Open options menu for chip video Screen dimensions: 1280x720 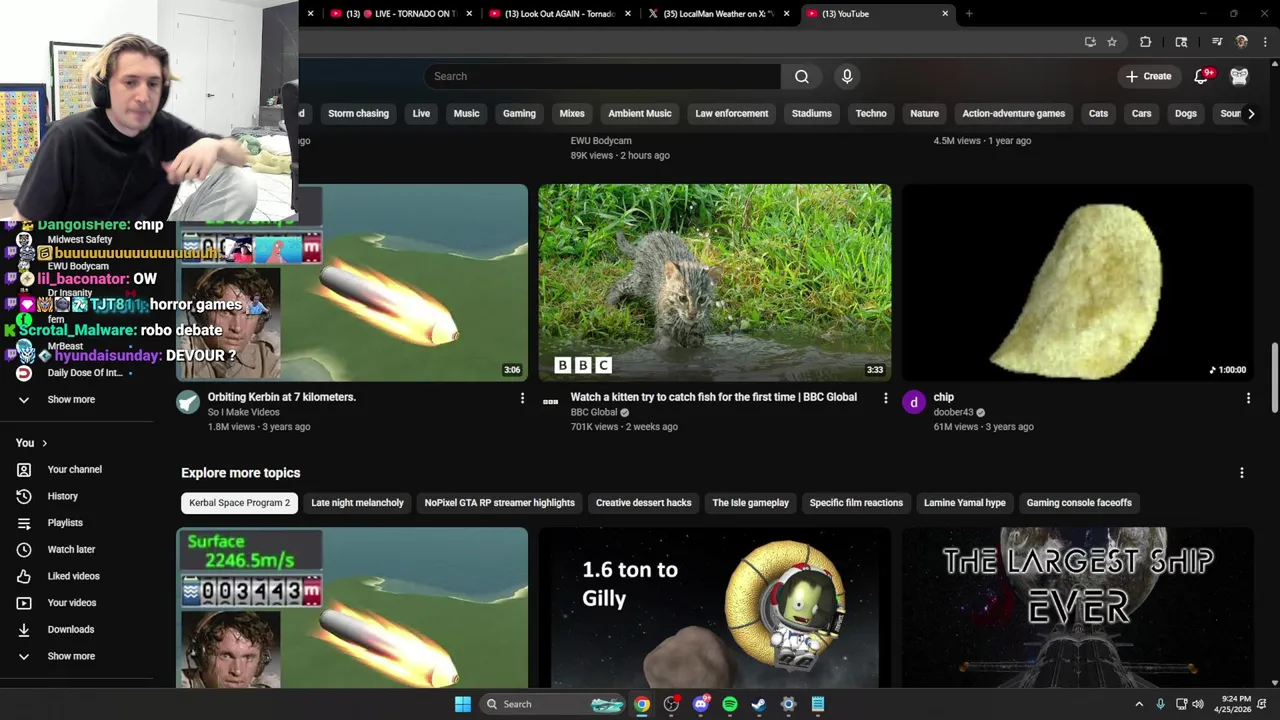click(1248, 398)
